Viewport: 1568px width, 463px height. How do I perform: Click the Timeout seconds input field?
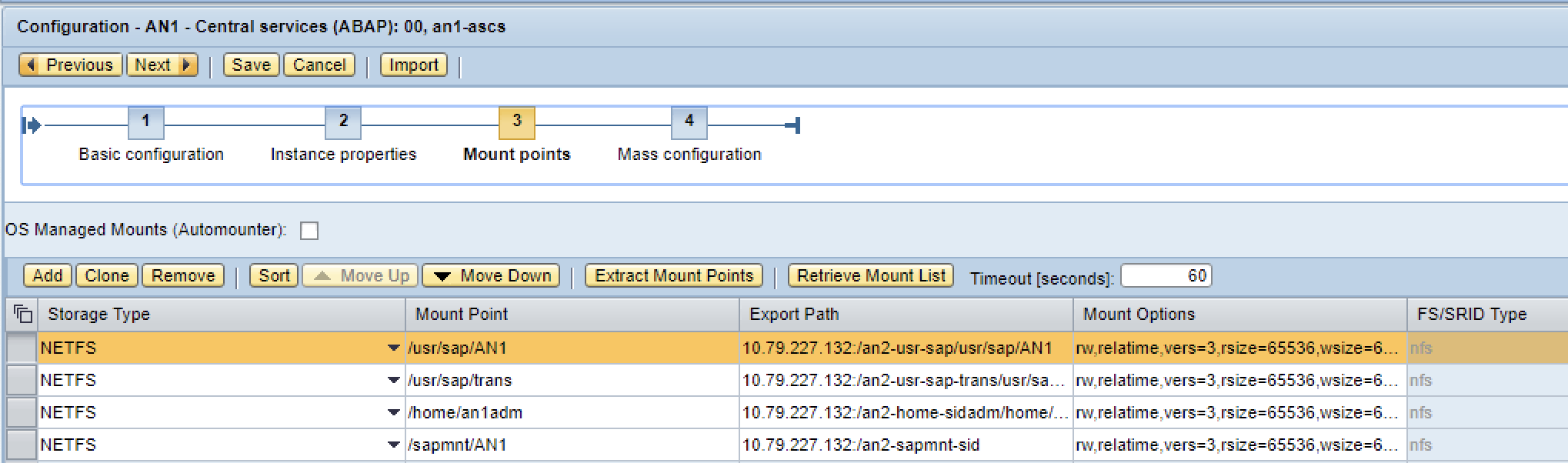(1166, 275)
